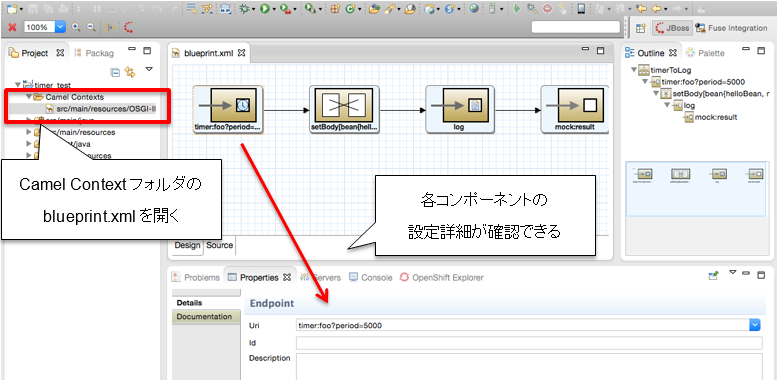This screenshot has width=780, height=381.
Task: Open Project view menu triangle
Action: coord(149,70)
